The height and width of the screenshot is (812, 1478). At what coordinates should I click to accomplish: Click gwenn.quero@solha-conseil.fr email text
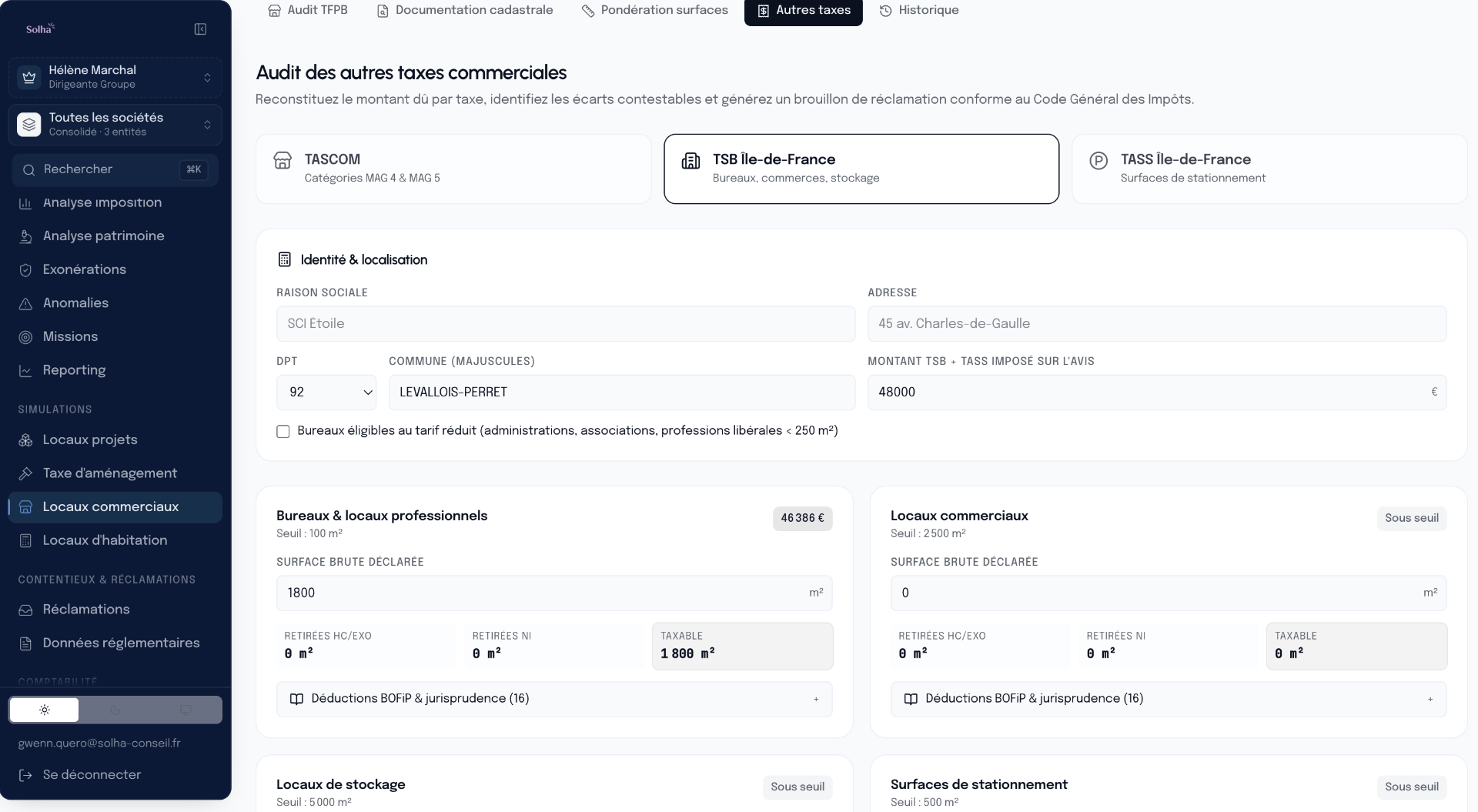pos(99,743)
